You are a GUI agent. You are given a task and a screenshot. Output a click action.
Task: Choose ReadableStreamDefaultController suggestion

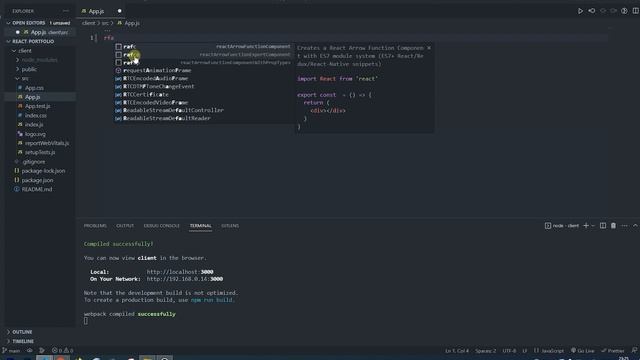click(203, 110)
